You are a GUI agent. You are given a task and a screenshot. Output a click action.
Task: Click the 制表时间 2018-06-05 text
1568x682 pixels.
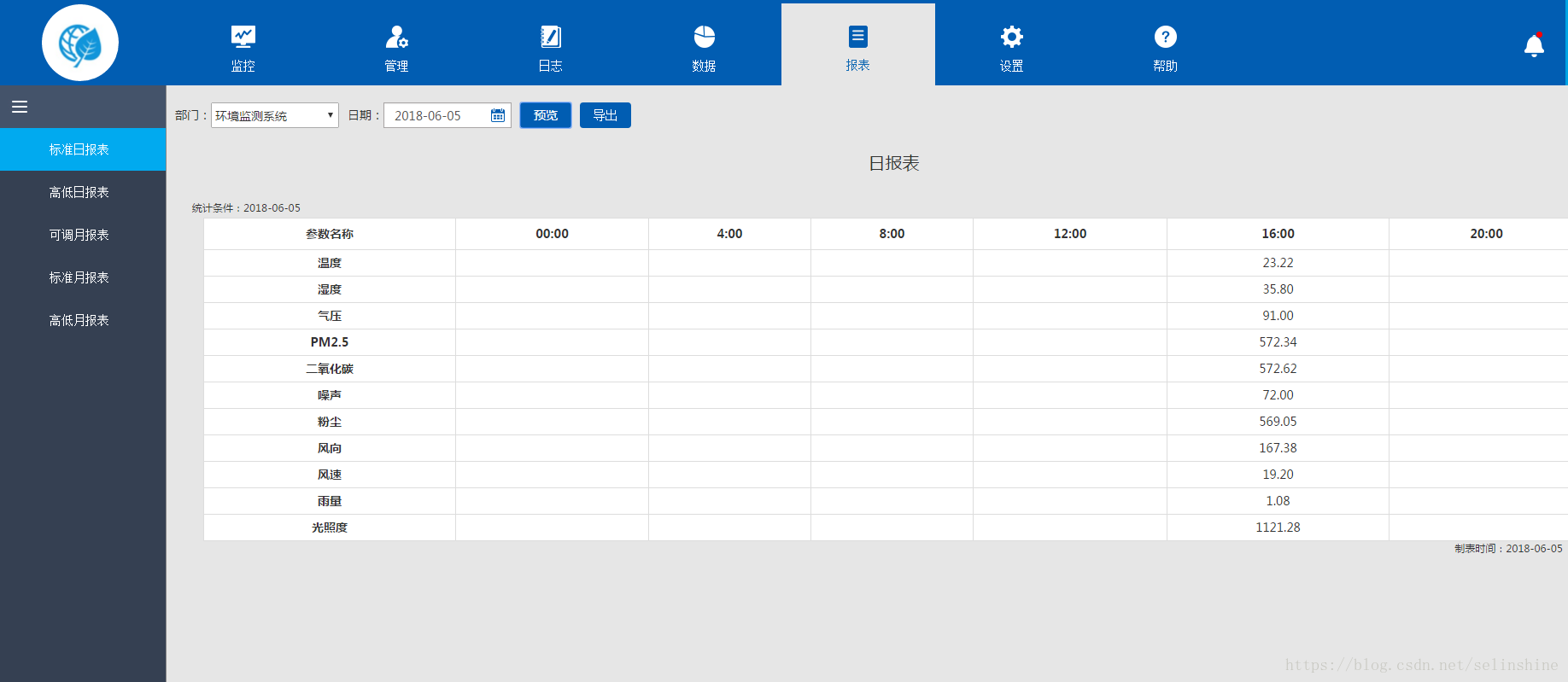click(x=1508, y=549)
